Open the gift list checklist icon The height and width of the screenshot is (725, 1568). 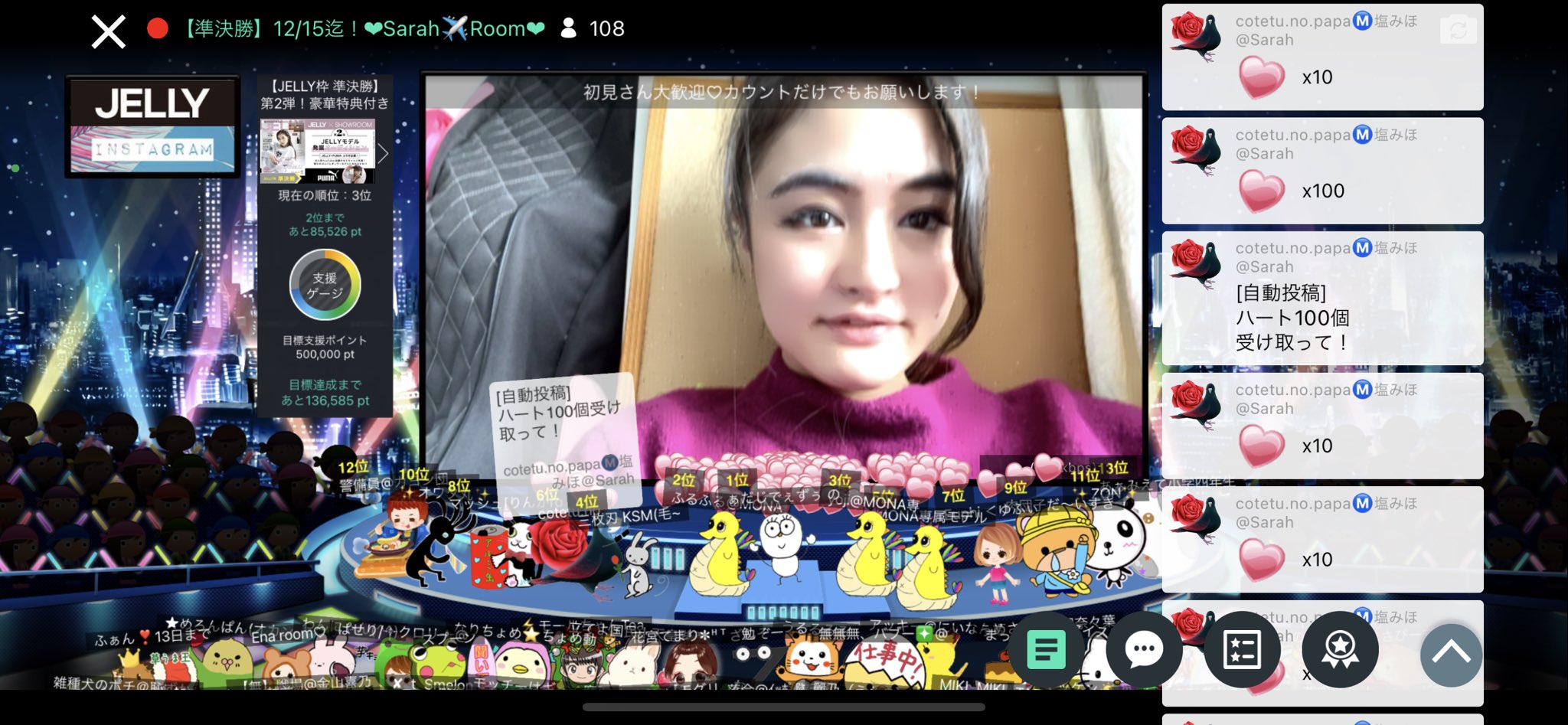tap(1240, 649)
